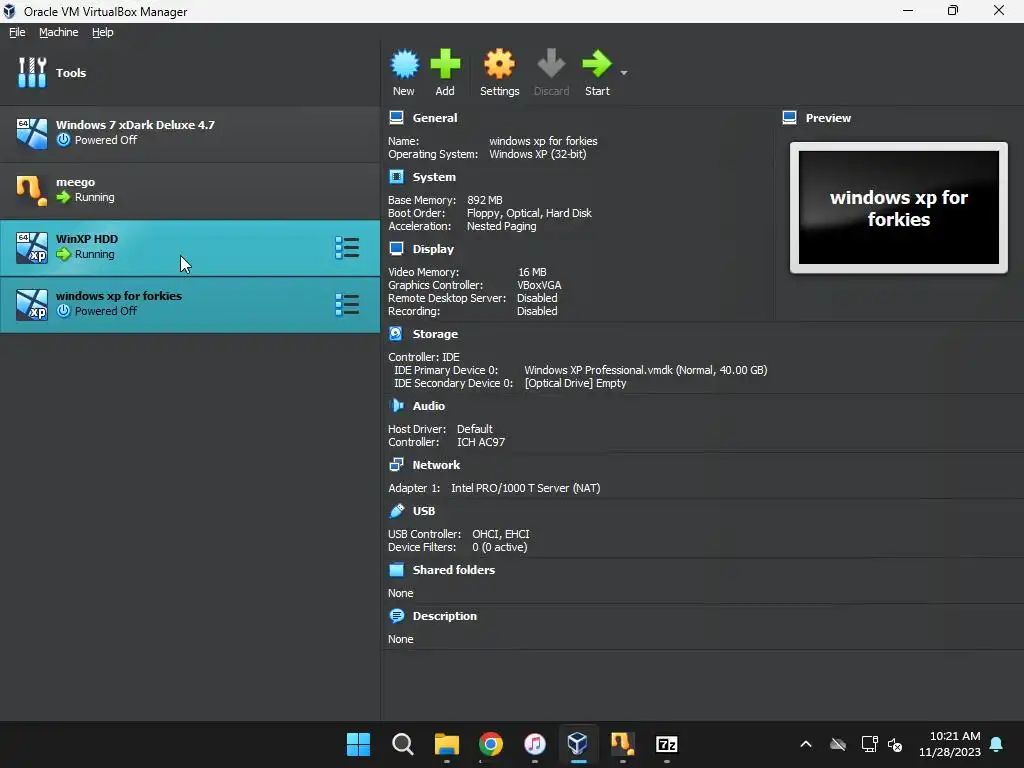Viewport: 1024px width, 768px height.
Task: Click the General monitor icon
Action: tap(396, 118)
